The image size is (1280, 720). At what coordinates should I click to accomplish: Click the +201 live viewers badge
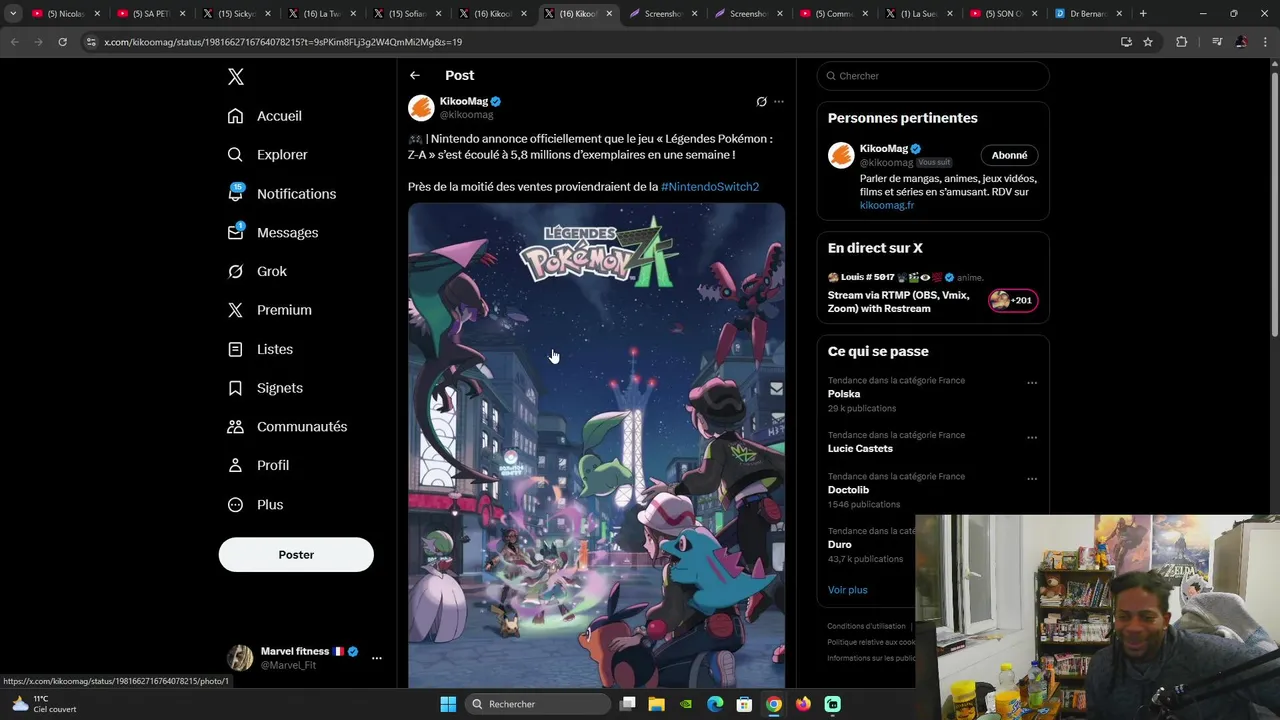(x=1013, y=300)
